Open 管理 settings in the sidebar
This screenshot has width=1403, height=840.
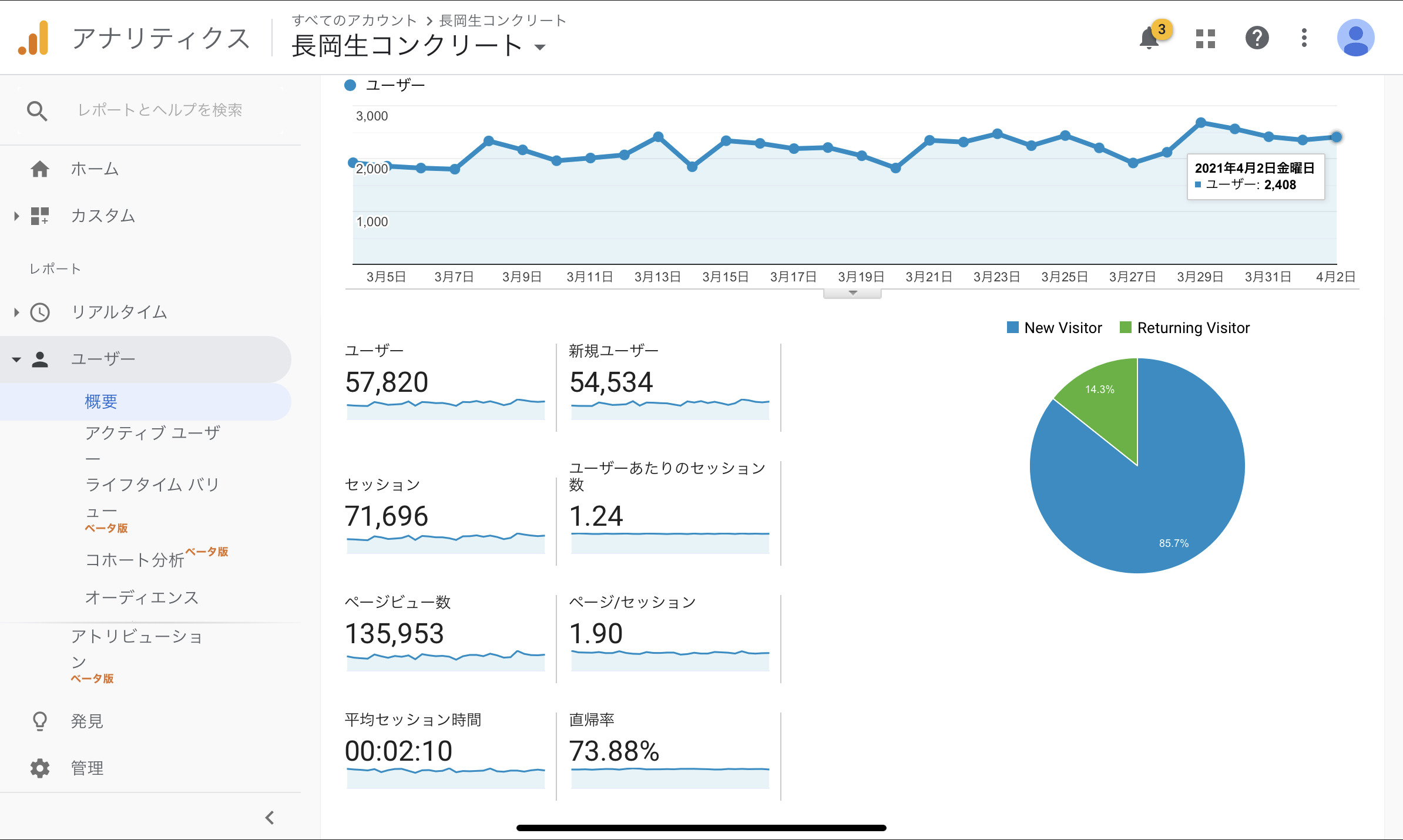(x=87, y=768)
